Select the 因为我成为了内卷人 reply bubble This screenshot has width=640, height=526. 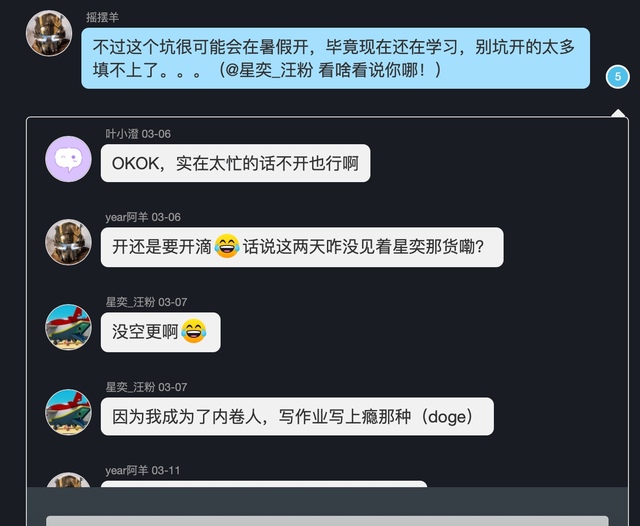point(297,417)
